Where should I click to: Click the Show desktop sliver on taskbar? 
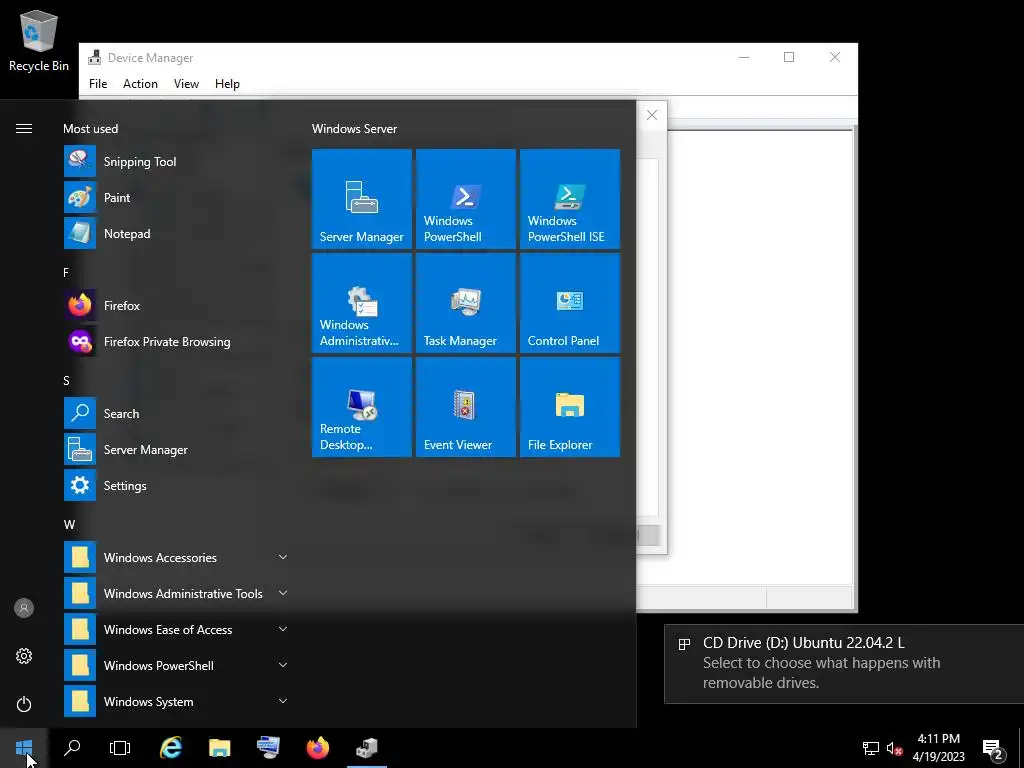1021,748
